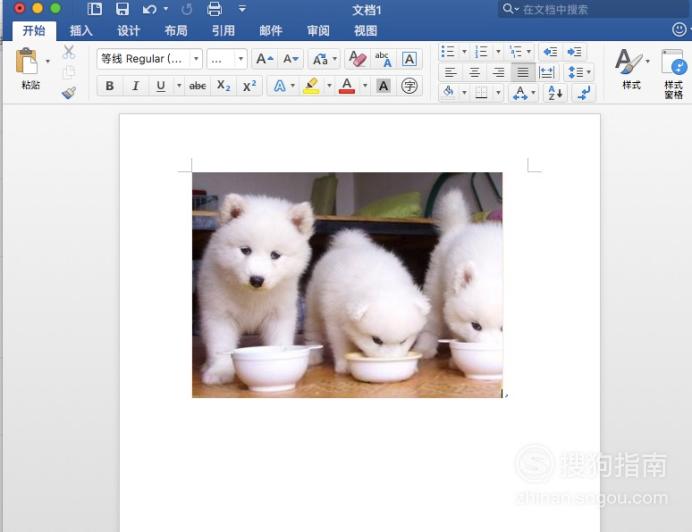Open bullet list style dropdown

click(x=464, y=52)
